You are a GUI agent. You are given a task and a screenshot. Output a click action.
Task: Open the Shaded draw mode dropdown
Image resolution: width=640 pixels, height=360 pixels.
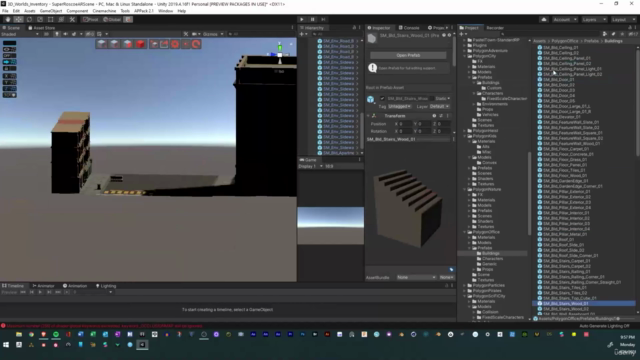coord(20,34)
